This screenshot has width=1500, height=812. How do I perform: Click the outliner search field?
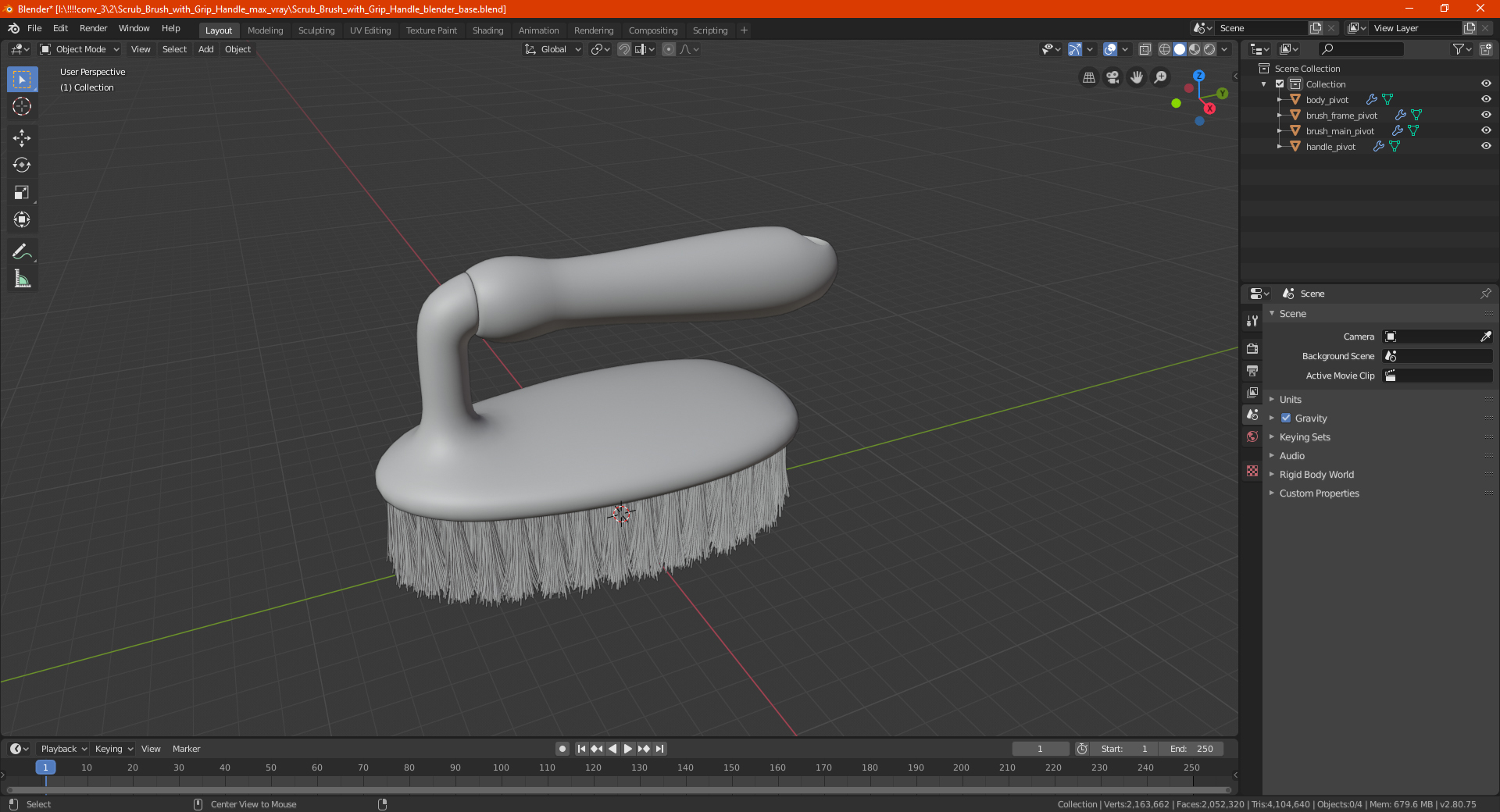pyautogui.click(x=1360, y=49)
